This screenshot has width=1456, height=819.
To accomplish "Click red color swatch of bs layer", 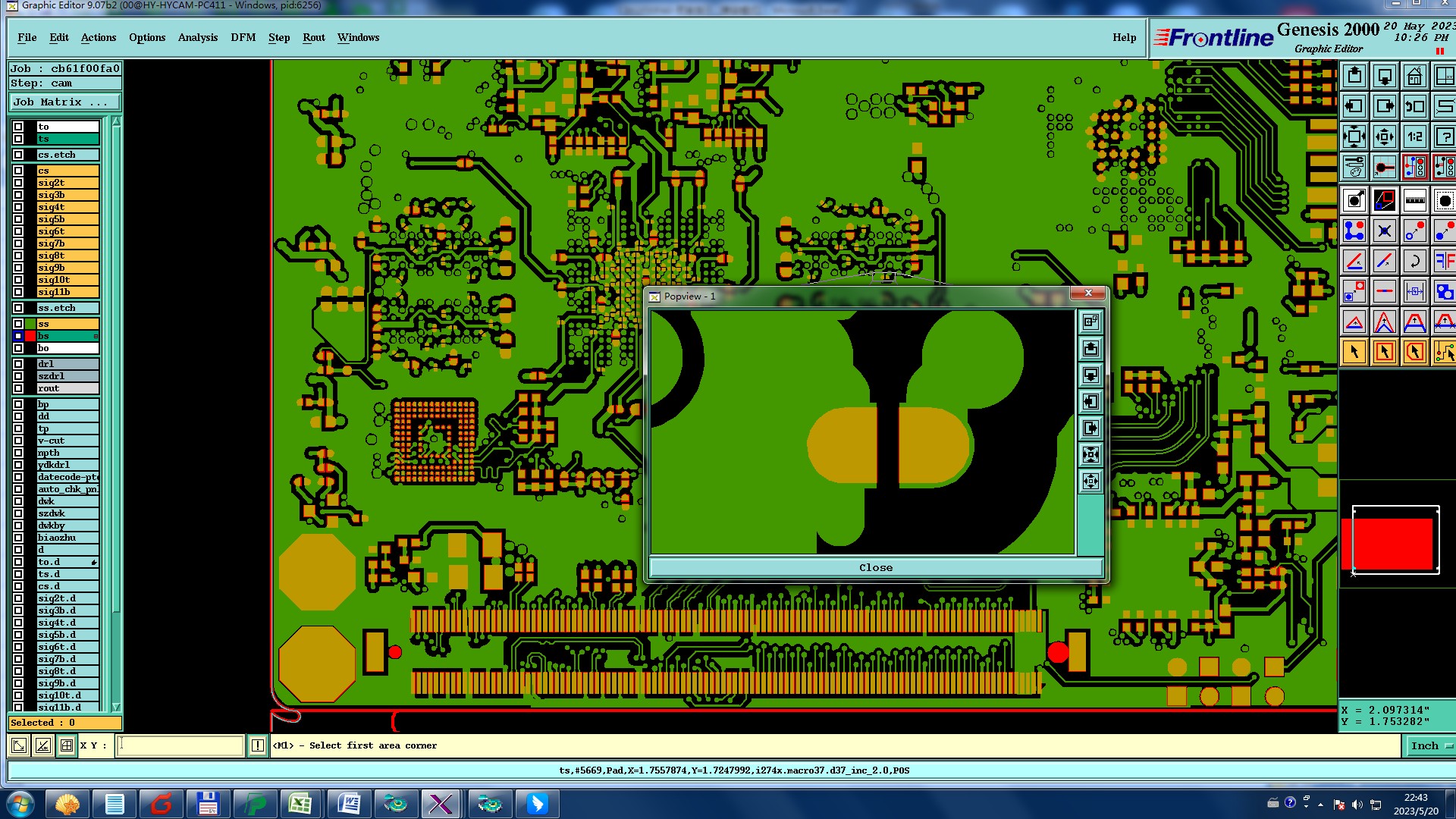I will click(x=30, y=336).
